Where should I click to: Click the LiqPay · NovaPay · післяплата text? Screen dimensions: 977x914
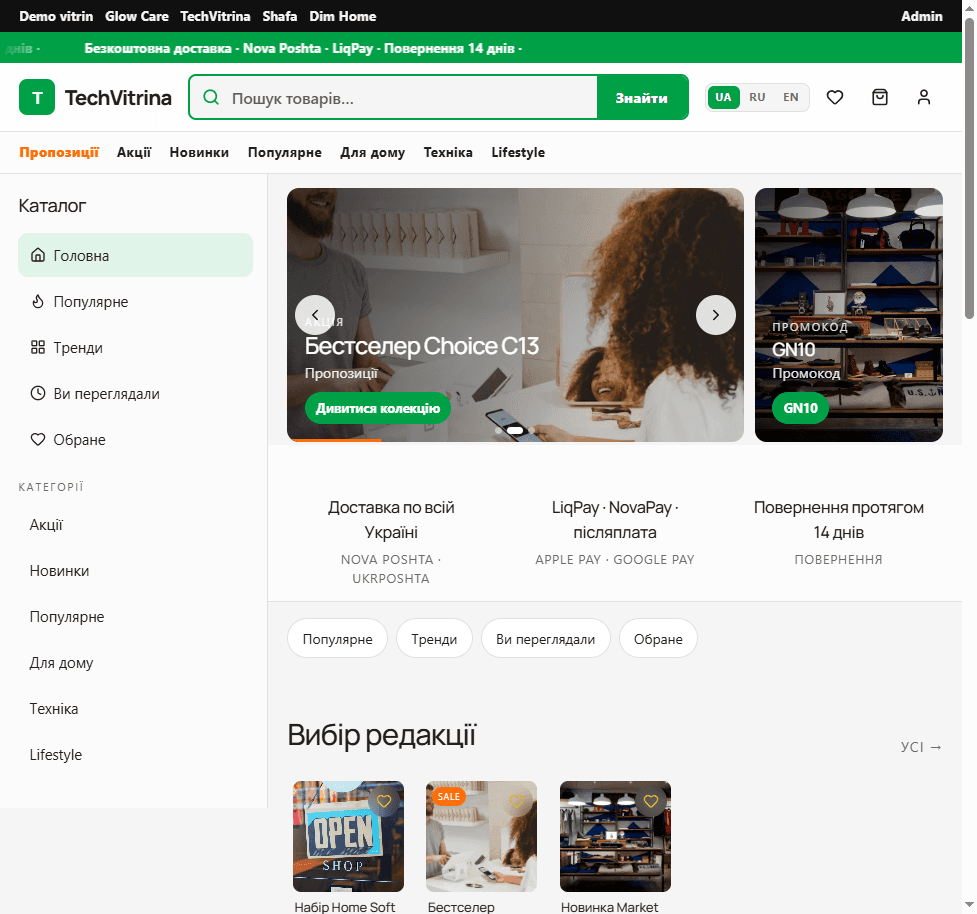coord(614,520)
